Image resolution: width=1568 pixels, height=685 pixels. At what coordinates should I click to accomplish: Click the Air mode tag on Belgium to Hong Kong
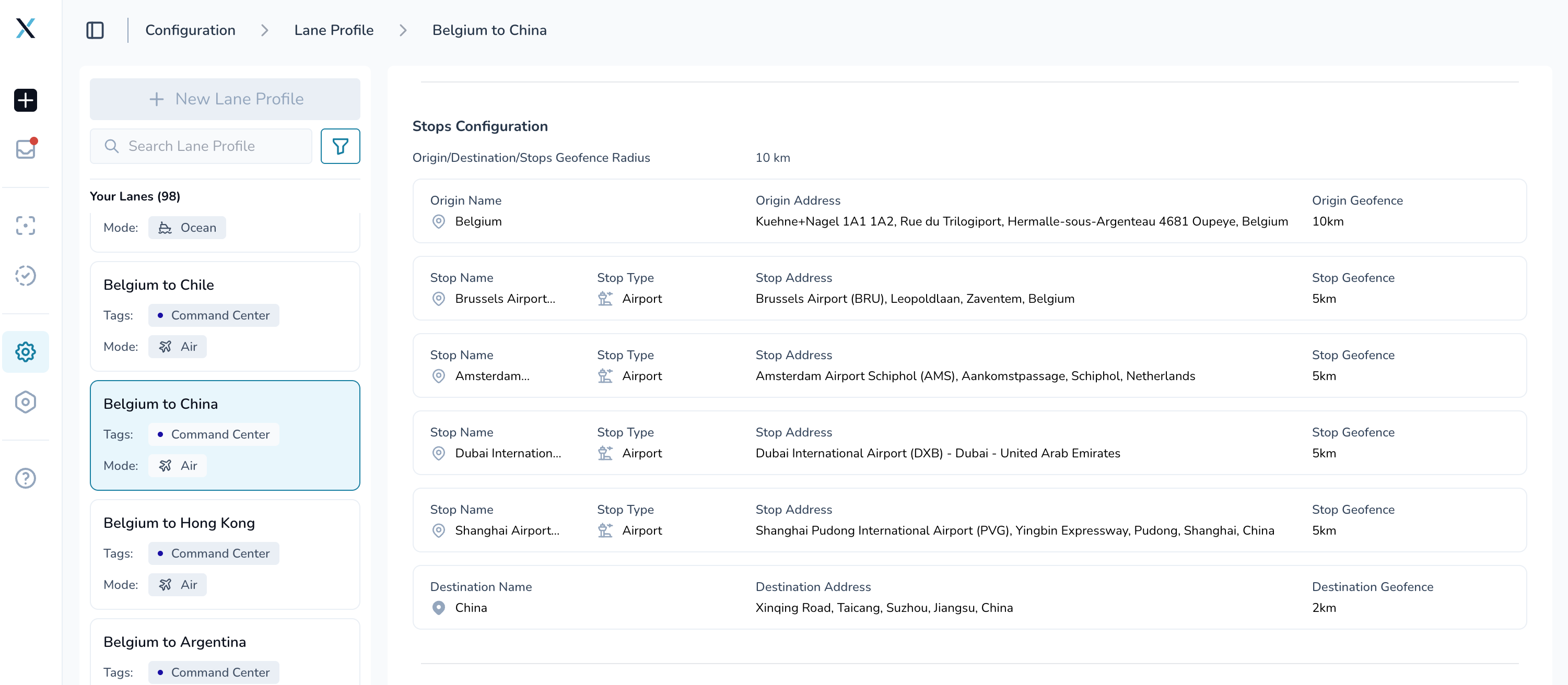click(178, 585)
